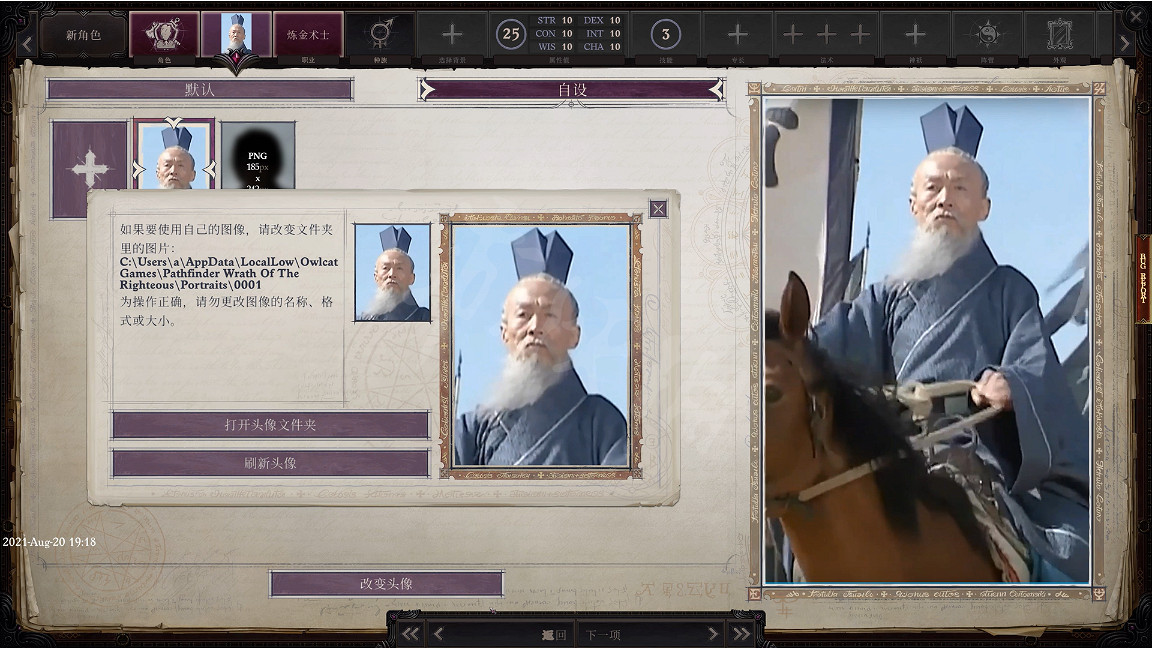The width and height of the screenshot is (1152, 648).
Task: Click the background selection plus icon
Action: click(x=452, y=35)
